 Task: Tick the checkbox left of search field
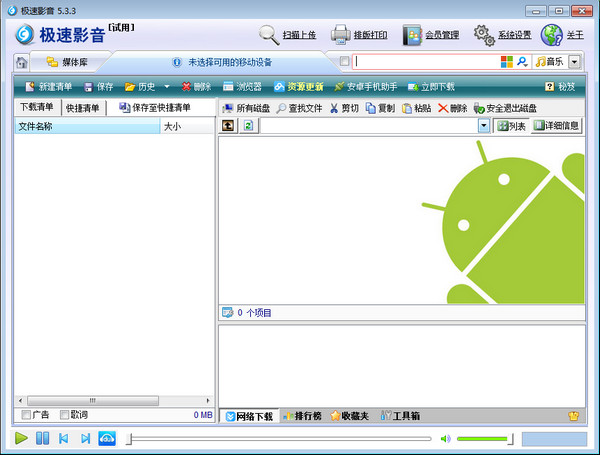(x=345, y=62)
